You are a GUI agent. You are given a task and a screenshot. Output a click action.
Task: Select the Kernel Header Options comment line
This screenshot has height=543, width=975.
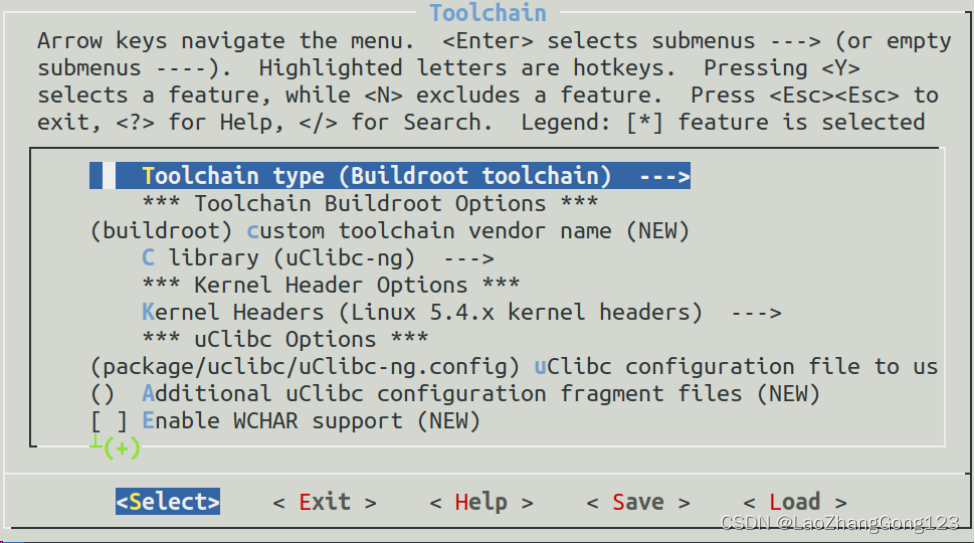pos(331,285)
